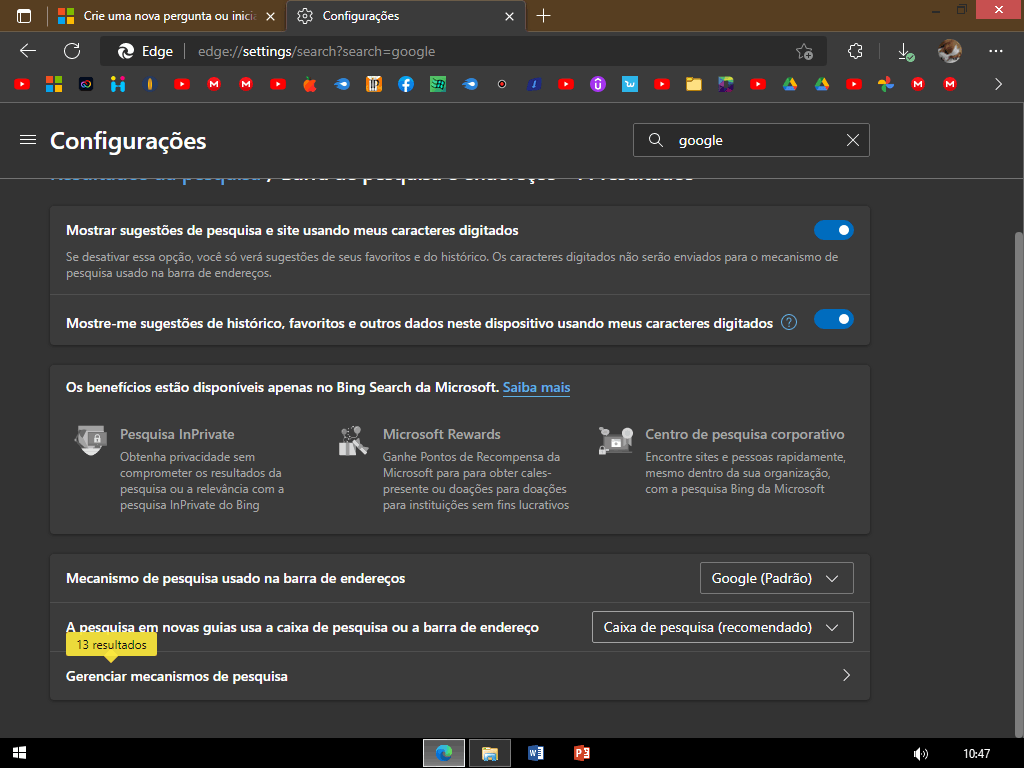Open the Microsoft bookmark icon
Viewport: 1024px width, 768px height.
(54, 84)
